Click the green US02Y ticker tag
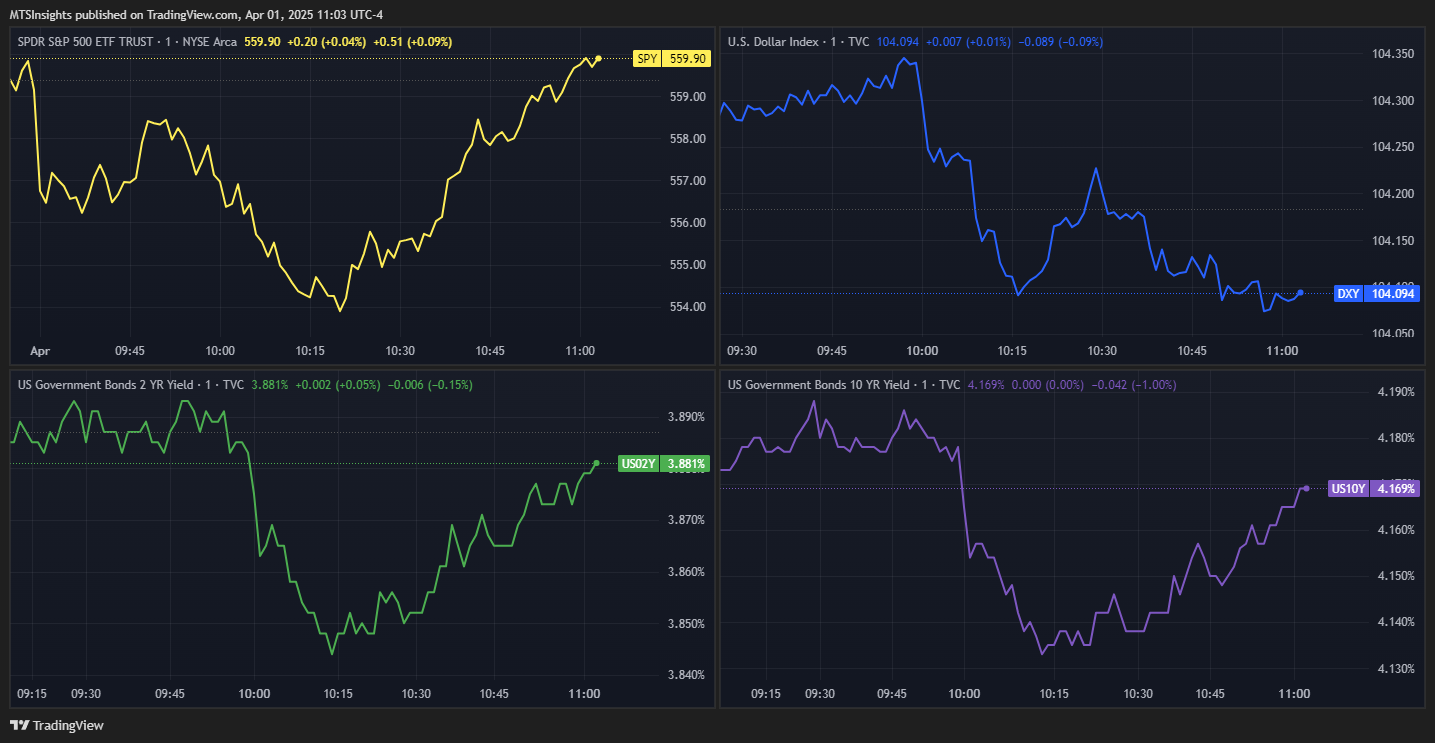The height and width of the screenshot is (743, 1435). tap(638, 463)
